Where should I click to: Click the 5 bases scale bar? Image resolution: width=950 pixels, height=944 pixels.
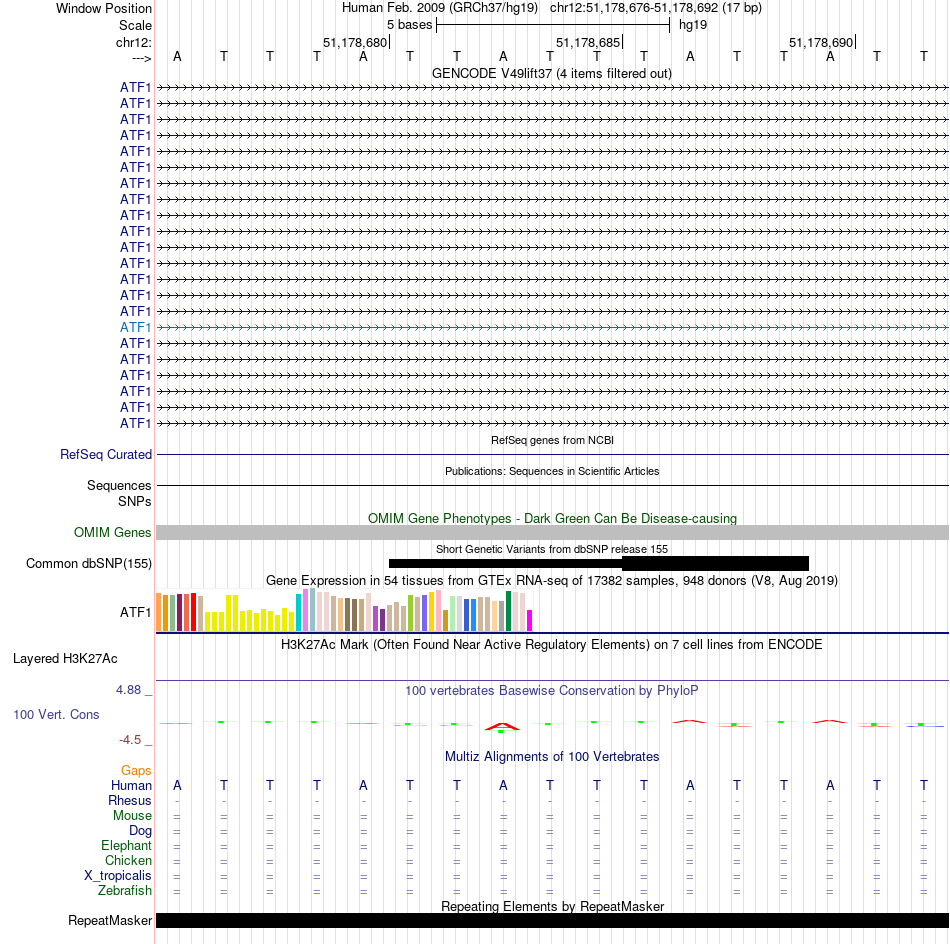pyautogui.click(x=553, y=25)
